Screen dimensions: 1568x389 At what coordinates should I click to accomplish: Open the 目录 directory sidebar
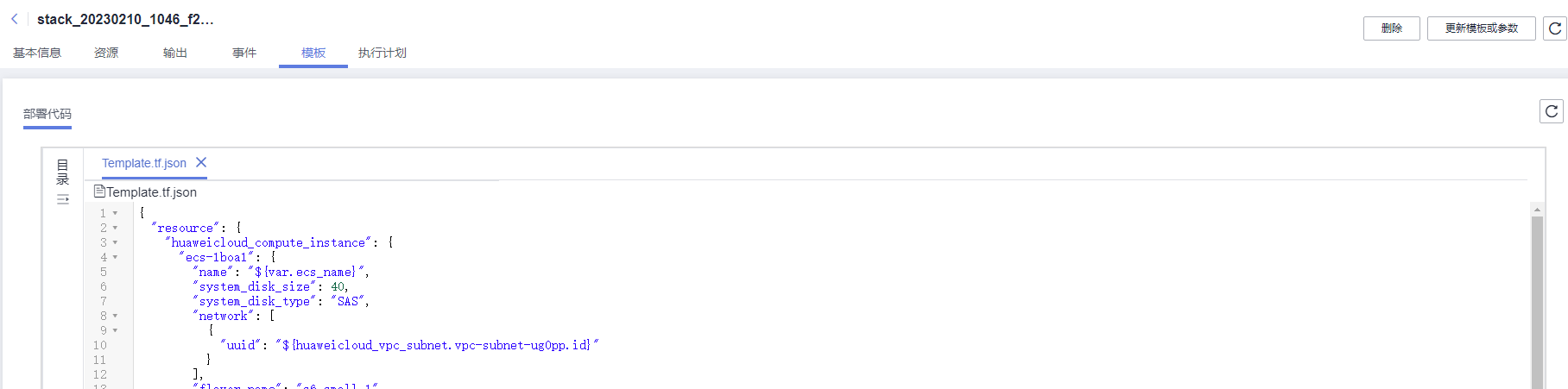62,172
